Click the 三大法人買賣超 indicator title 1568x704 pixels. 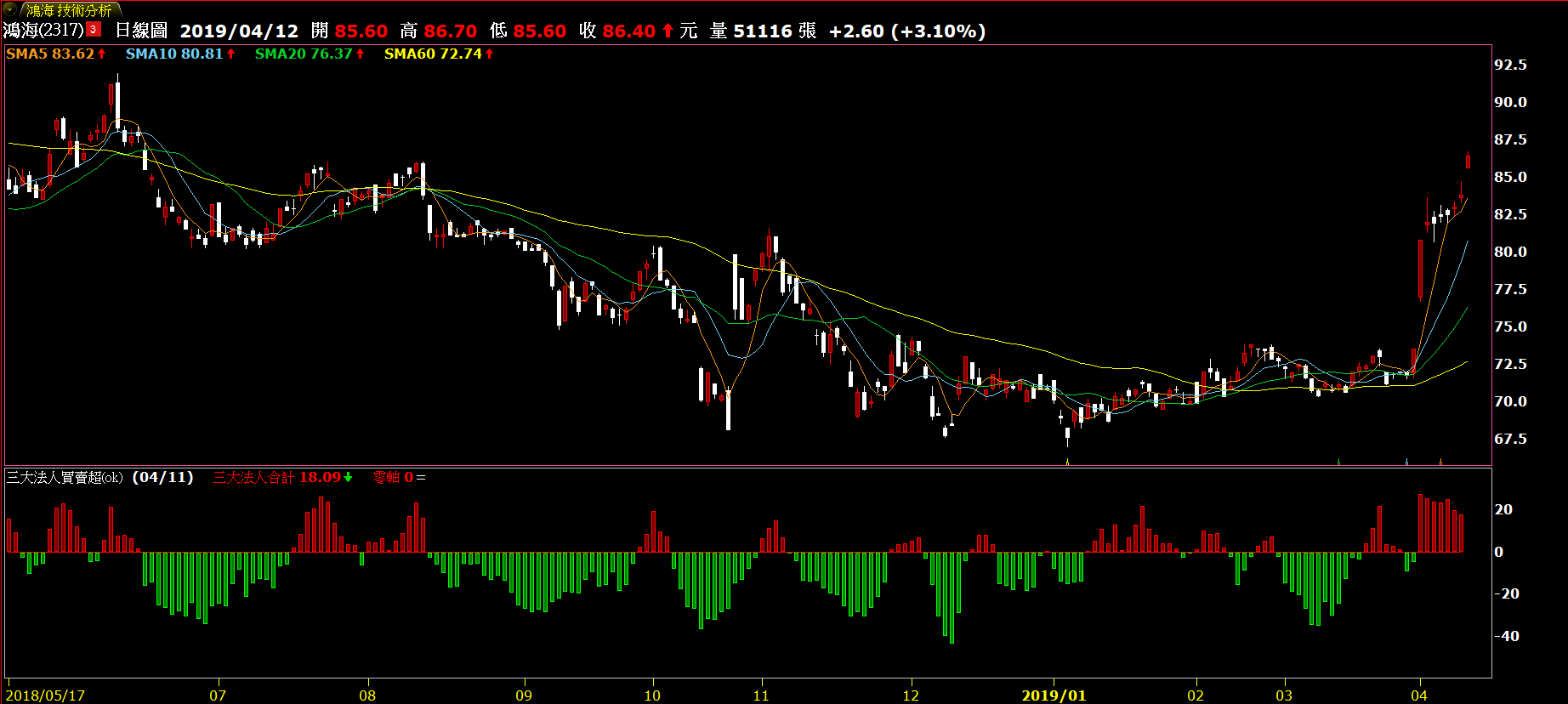point(65,478)
